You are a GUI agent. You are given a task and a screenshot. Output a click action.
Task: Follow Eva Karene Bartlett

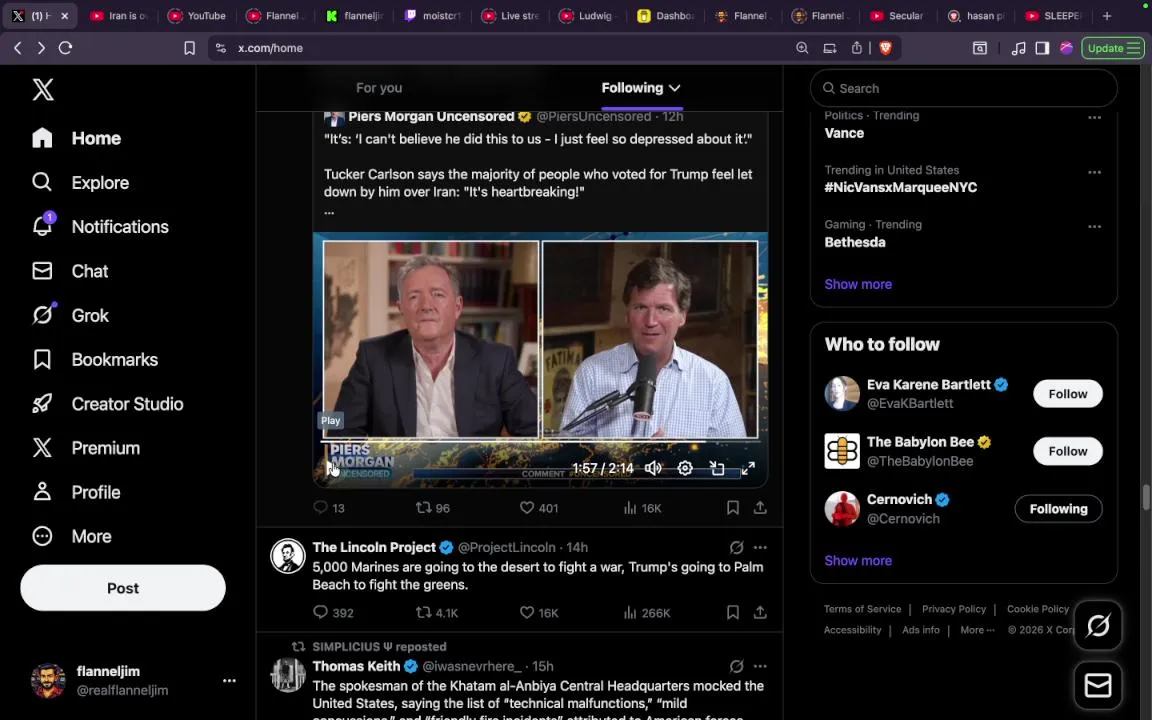(1068, 394)
